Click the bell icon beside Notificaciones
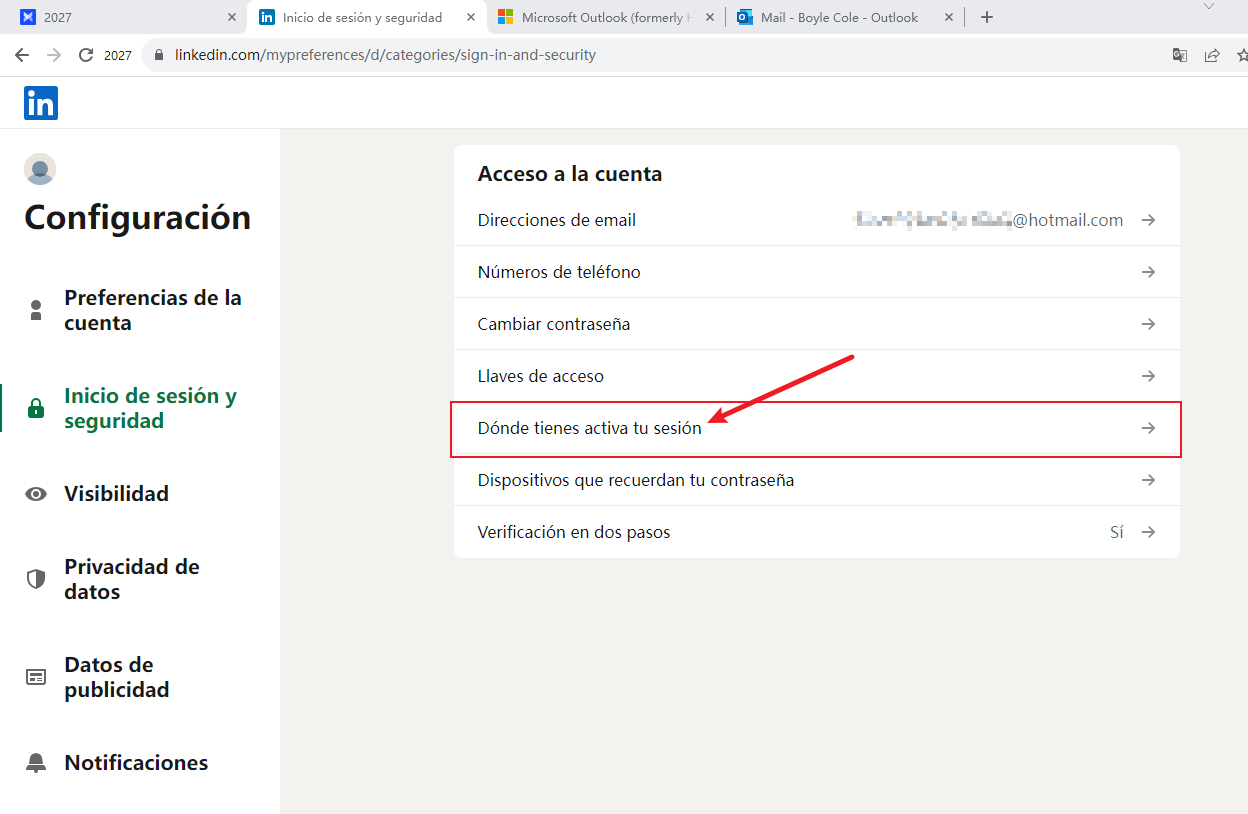Image resolution: width=1248 pixels, height=814 pixels. pos(36,763)
